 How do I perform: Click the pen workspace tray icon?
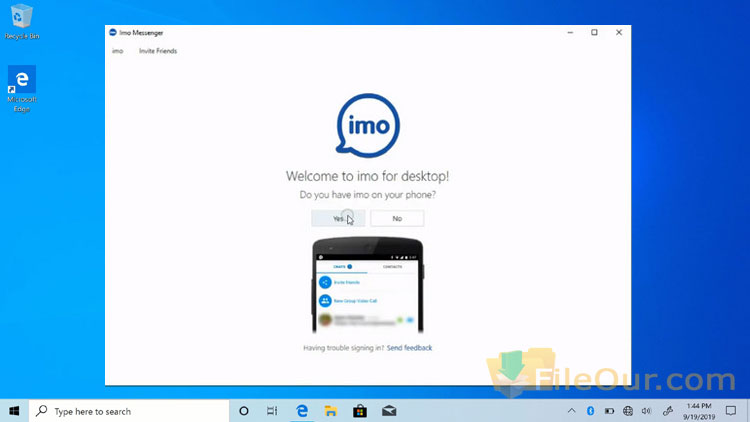[668, 411]
